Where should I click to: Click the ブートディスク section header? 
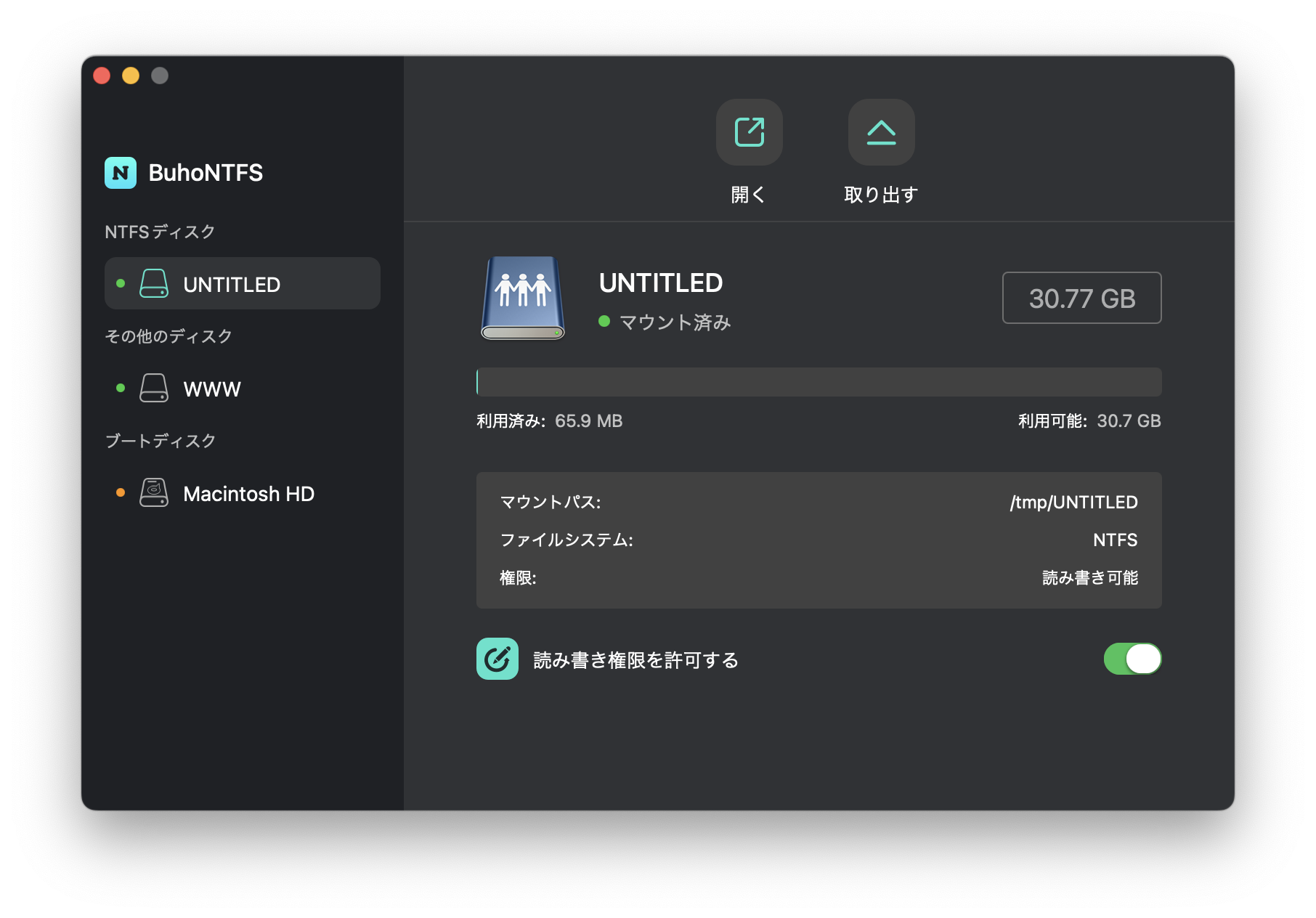(x=161, y=441)
